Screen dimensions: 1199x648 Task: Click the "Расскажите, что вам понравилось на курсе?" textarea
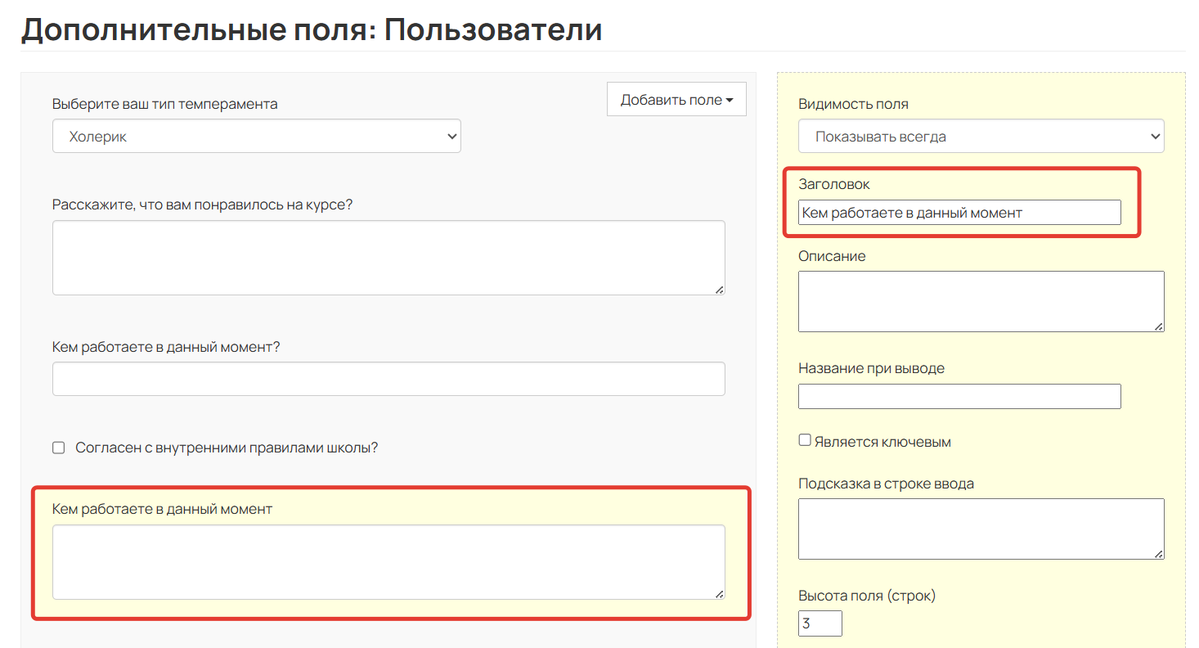[388, 256]
